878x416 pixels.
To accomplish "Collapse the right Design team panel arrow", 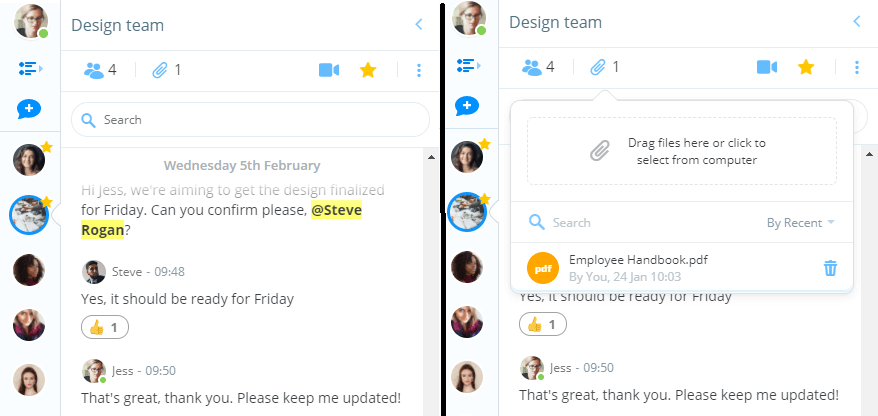I will (x=857, y=21).
